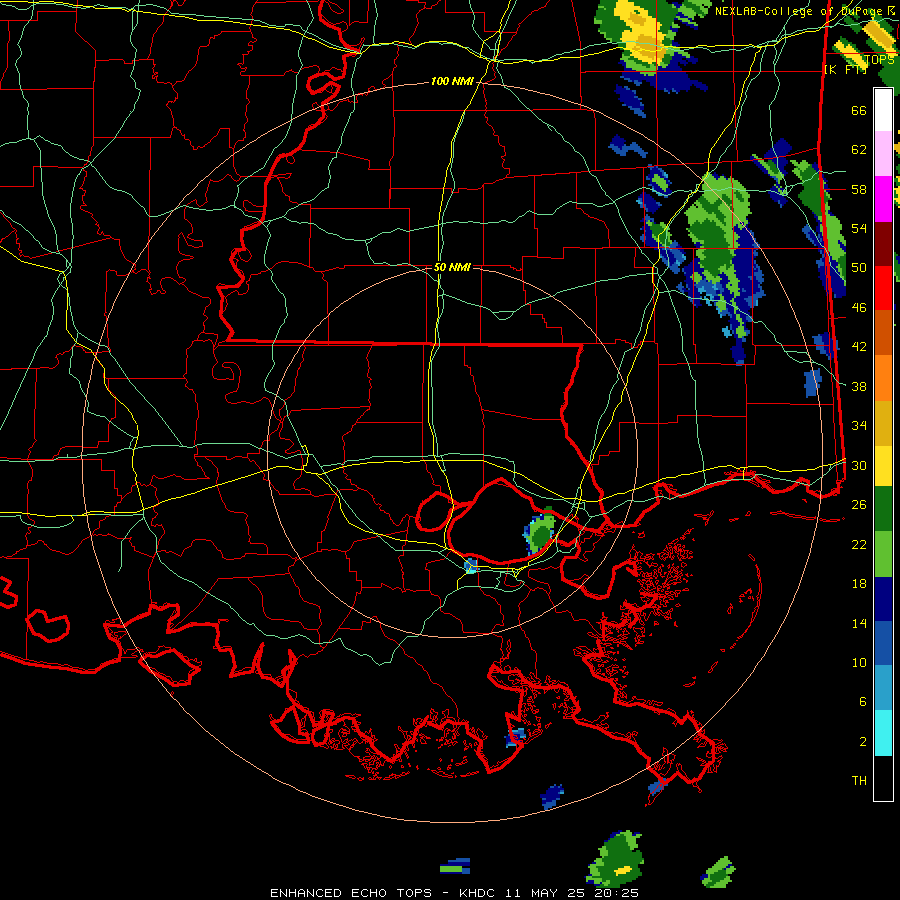Click the cyan legend segment beside the 2 label
Image resolution: width=900 pixels, height=900 pixels.
[x=883, y=733]
